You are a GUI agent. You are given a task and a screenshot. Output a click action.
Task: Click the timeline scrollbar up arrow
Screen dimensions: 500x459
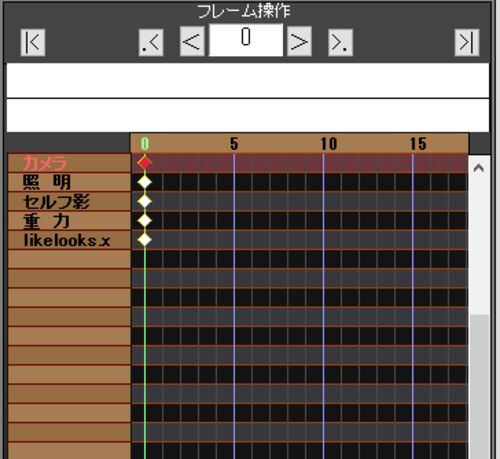479,168
